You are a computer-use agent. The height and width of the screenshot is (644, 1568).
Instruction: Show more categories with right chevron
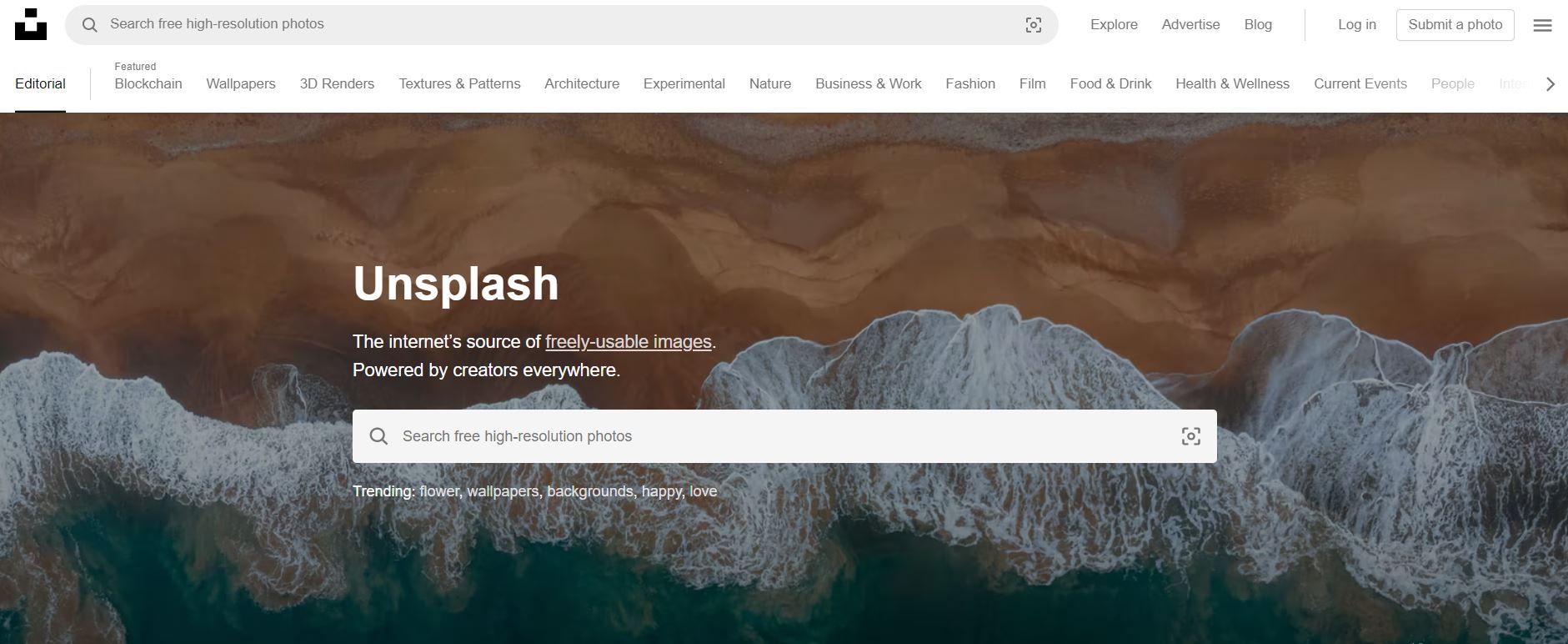pos(1550,83)
